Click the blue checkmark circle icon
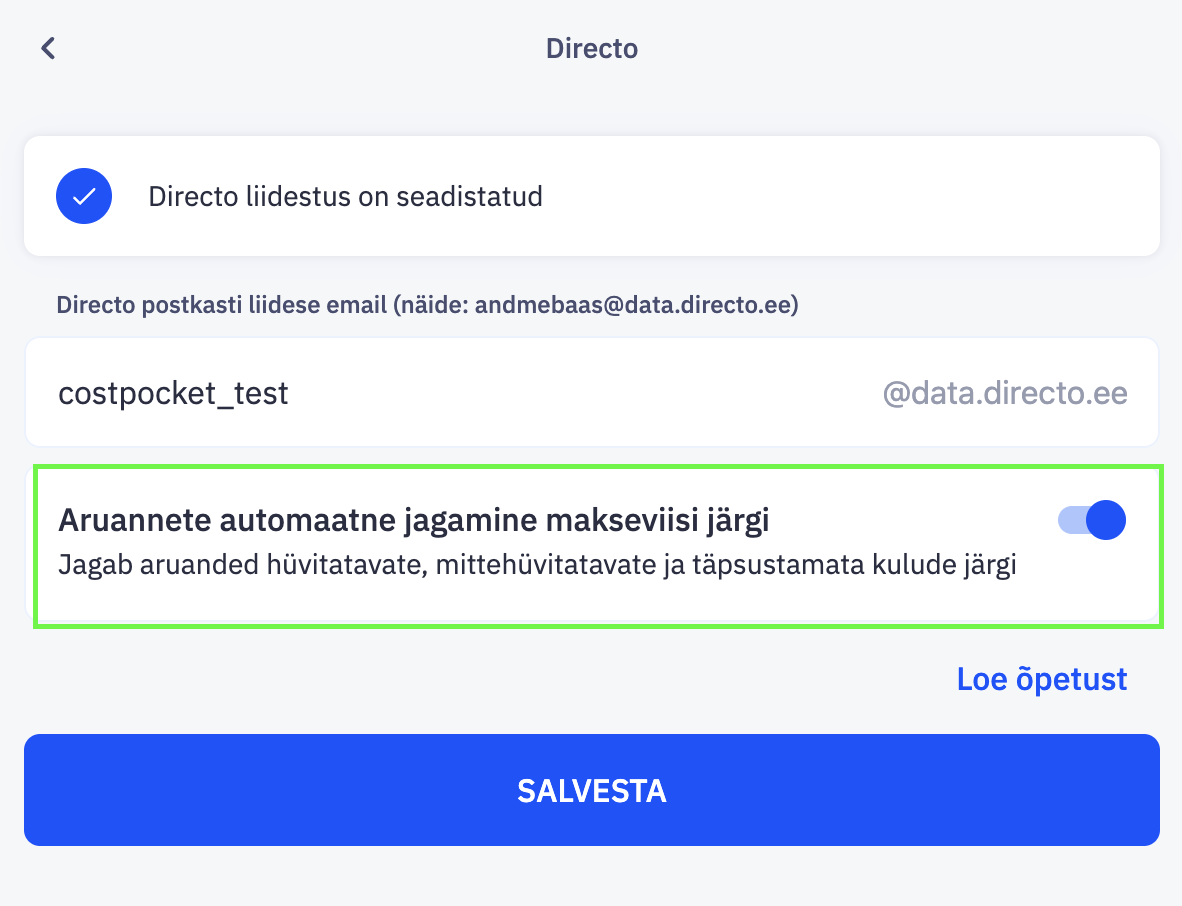Viewport: 1182px width, 906px height. click(x=84, y=196)
